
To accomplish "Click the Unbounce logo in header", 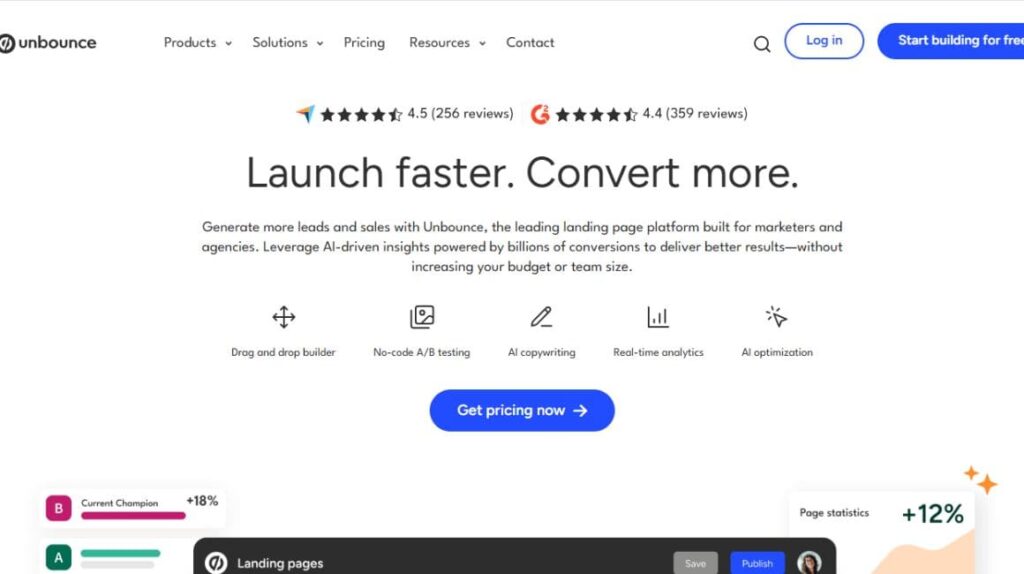I will [48, 43].
